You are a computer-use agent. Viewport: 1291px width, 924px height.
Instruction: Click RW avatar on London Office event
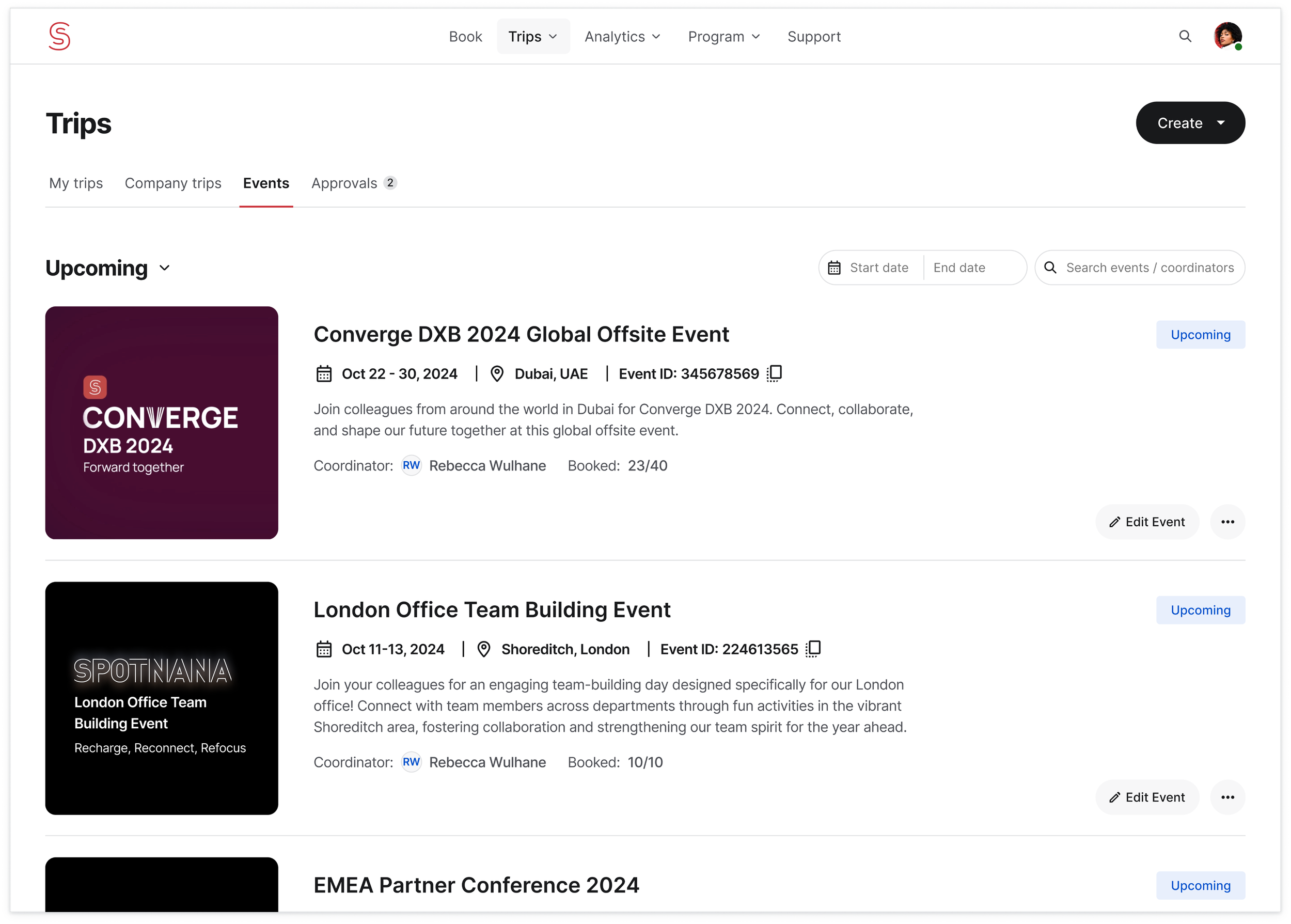click(411, 762)
